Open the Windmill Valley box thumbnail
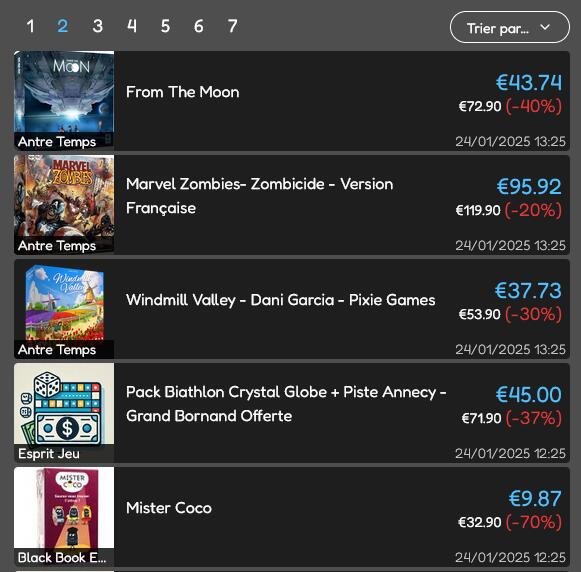The width and height of the screenshot is (581, 572). coord(64,309)
